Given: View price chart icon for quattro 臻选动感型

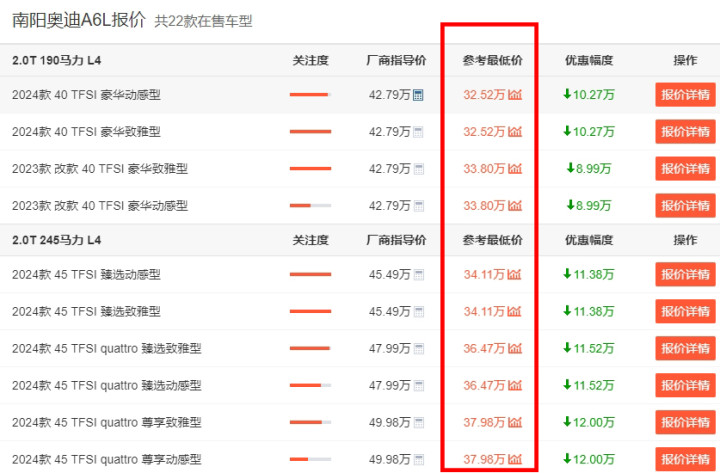Looking at the screenshot, I should coord(515,386).
